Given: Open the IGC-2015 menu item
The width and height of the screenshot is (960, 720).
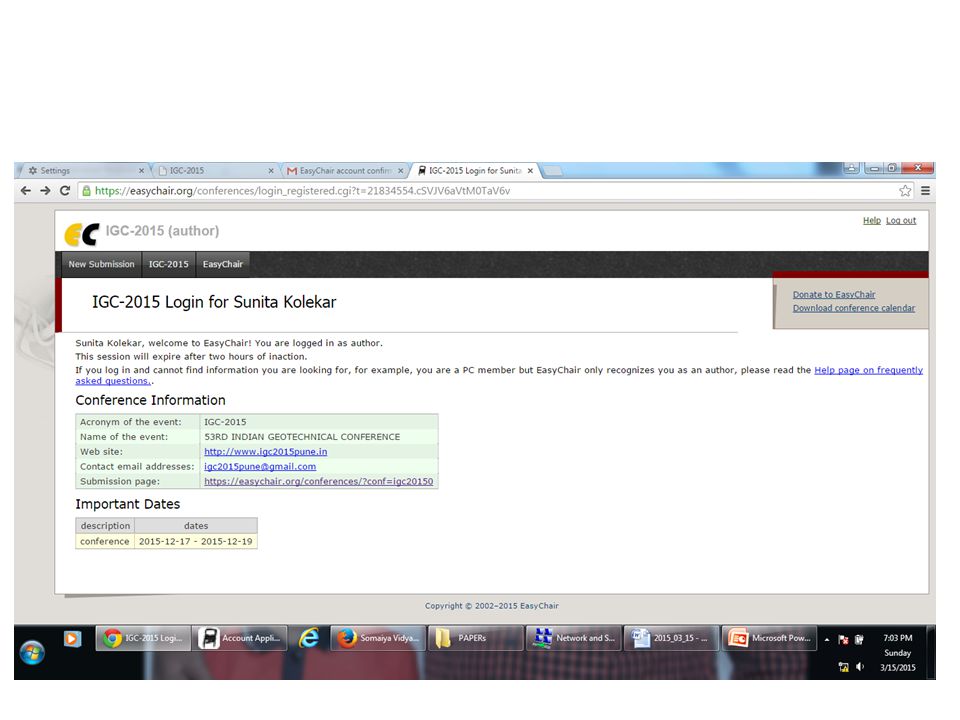Looking at the screenshot, I should click(x=168, y=264).
